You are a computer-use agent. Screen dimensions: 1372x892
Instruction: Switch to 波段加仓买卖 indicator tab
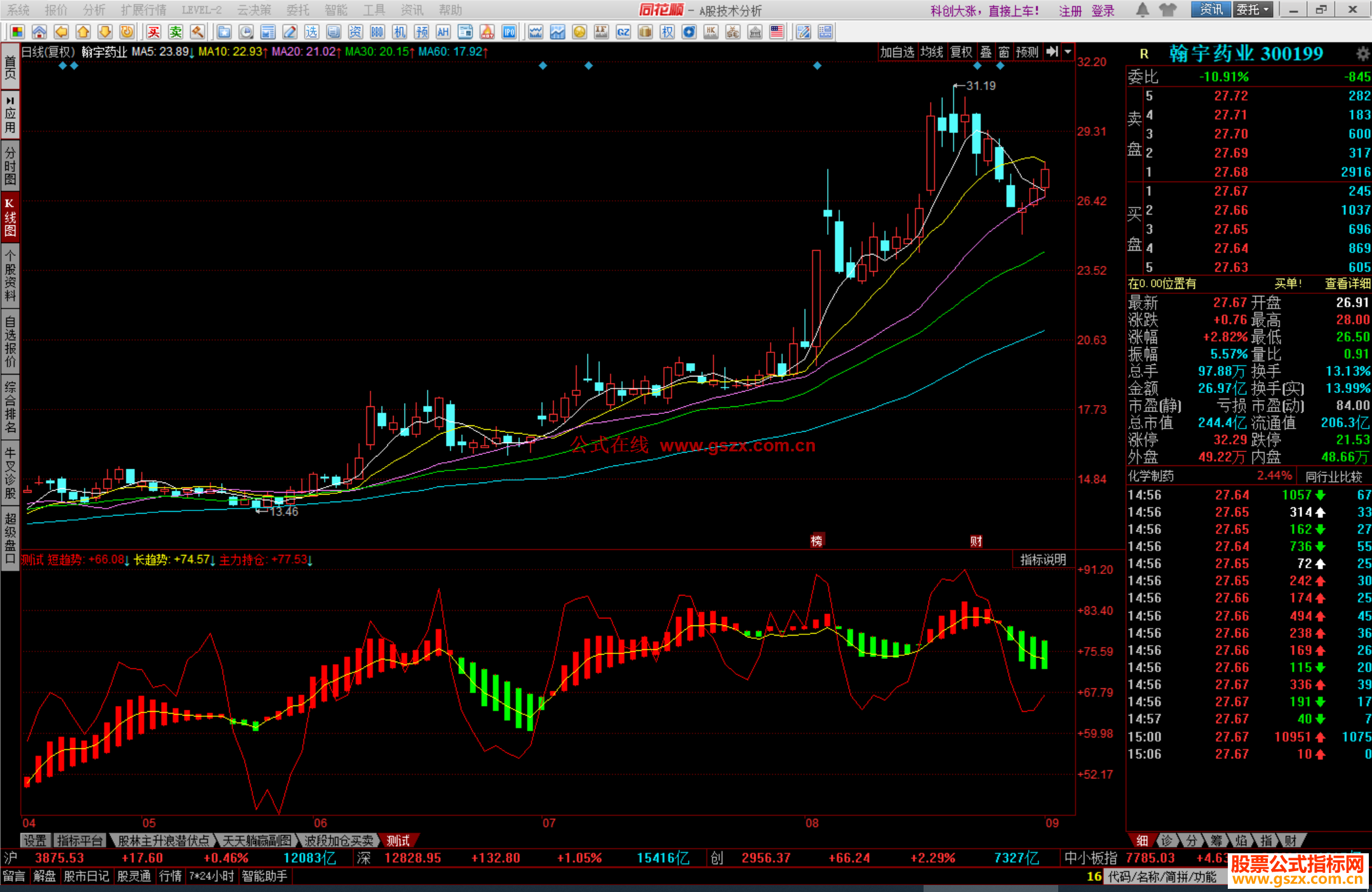pyautogui.click(x=339, y=841)
